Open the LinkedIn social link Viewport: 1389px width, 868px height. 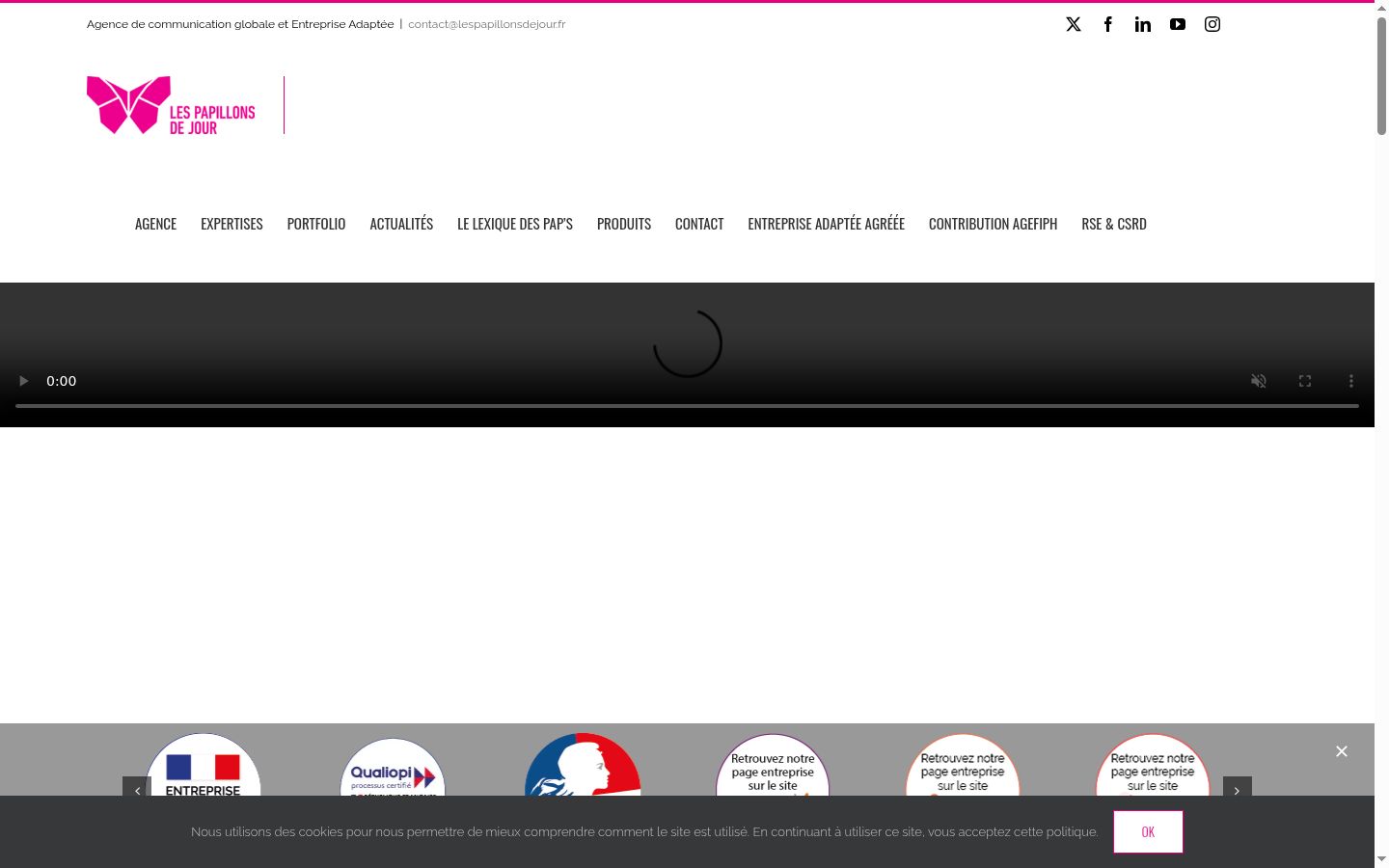pyautogui.click(x=1143, y=24)
